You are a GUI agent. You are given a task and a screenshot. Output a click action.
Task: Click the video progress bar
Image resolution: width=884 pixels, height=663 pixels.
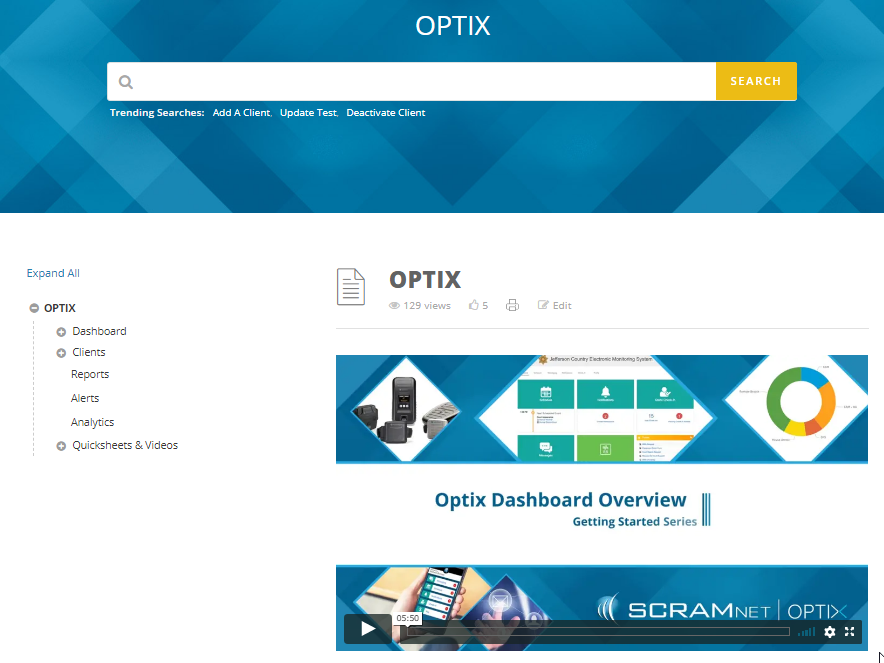[x=590, y=632]
